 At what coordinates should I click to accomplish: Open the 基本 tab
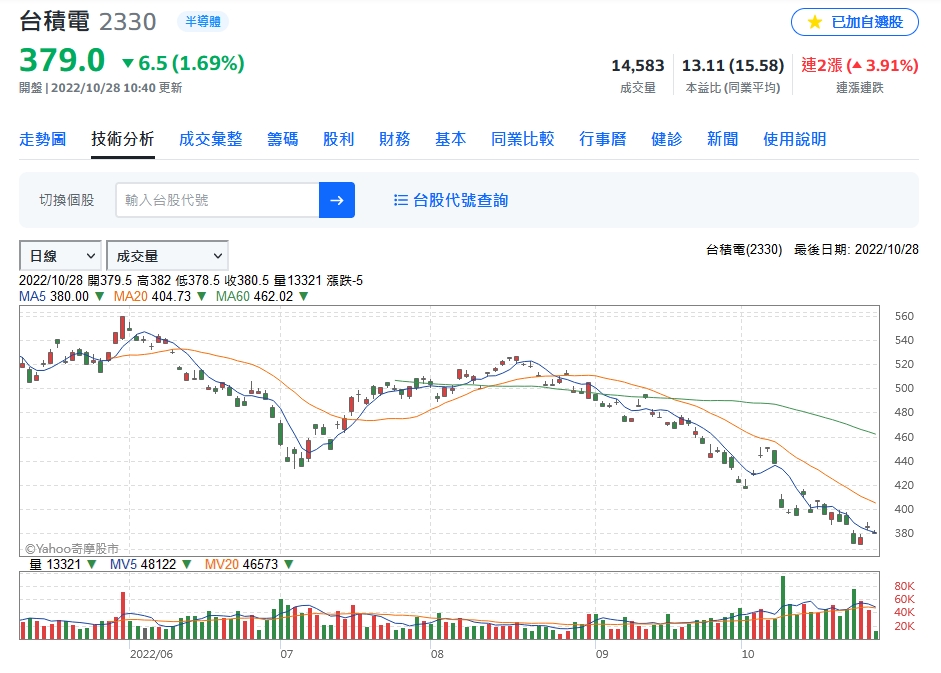tap(451, 139)
